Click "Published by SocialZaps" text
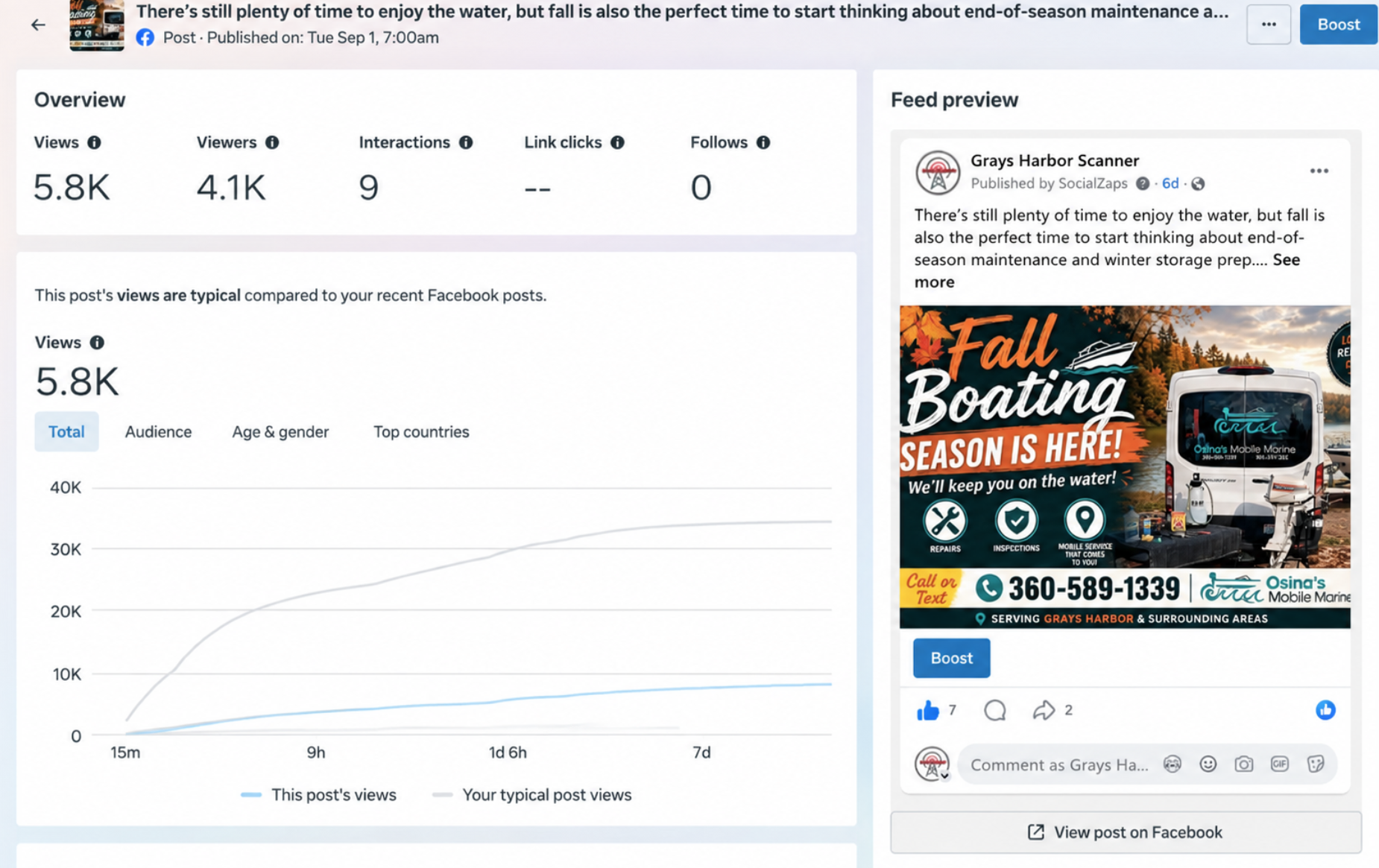 1049,183
